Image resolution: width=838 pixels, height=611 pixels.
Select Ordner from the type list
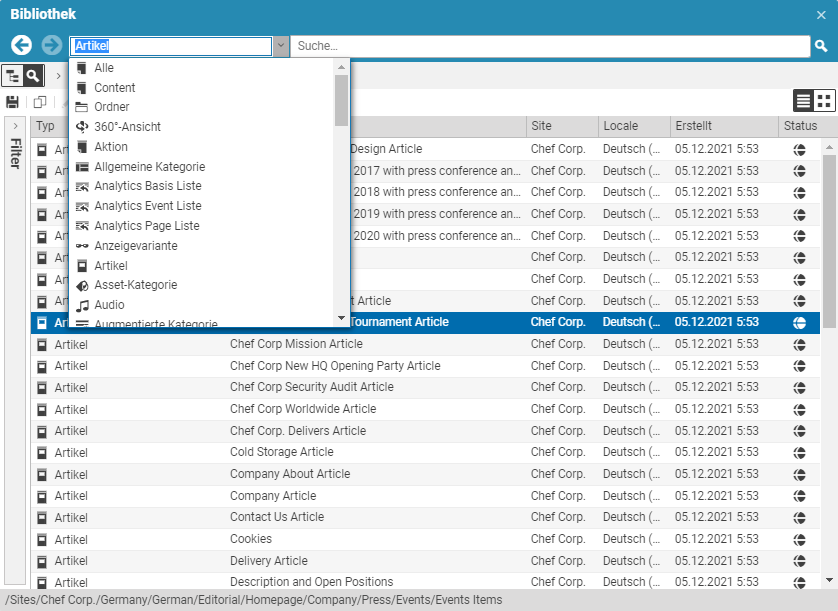(111, 107)
